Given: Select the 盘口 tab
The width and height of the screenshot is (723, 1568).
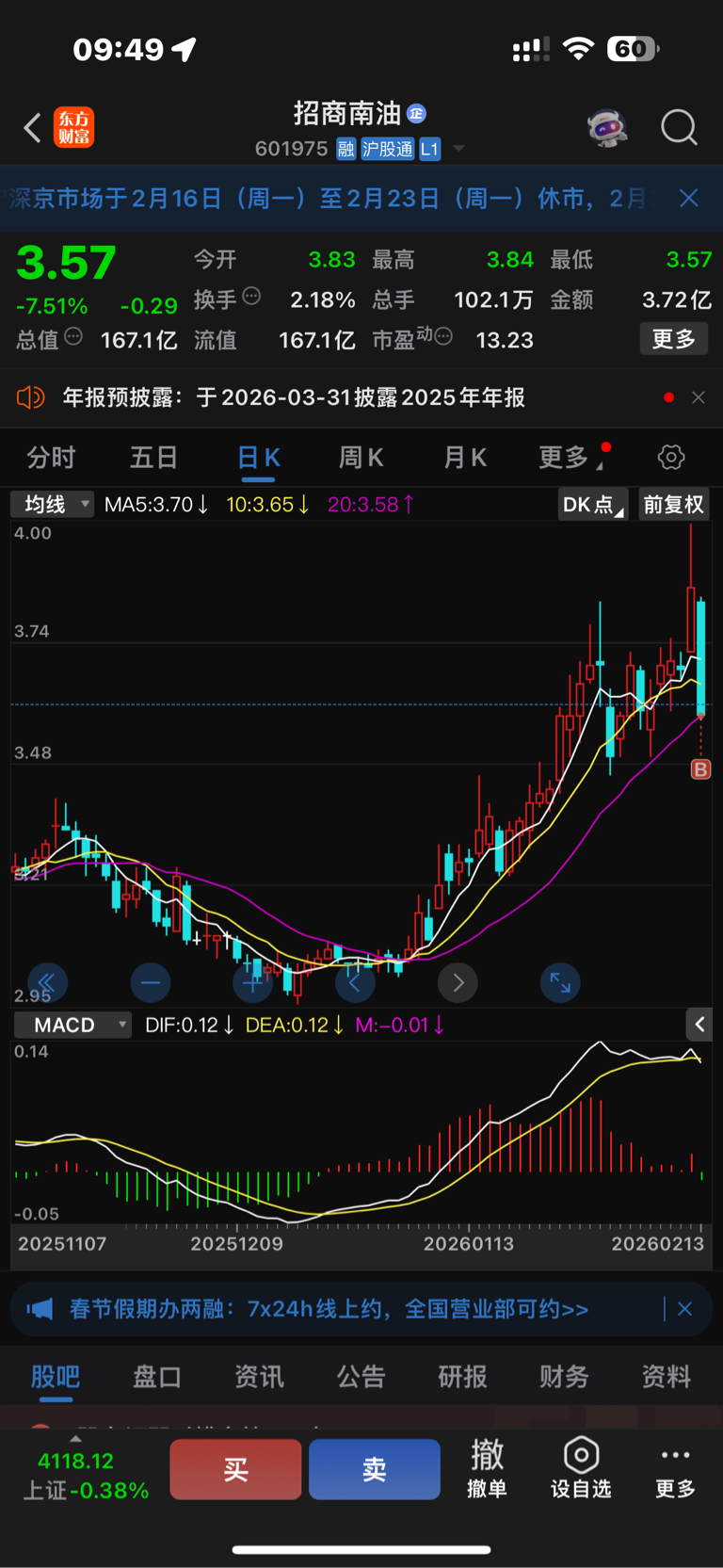Looking at the screenshot, I should [x=157, y=1377].
